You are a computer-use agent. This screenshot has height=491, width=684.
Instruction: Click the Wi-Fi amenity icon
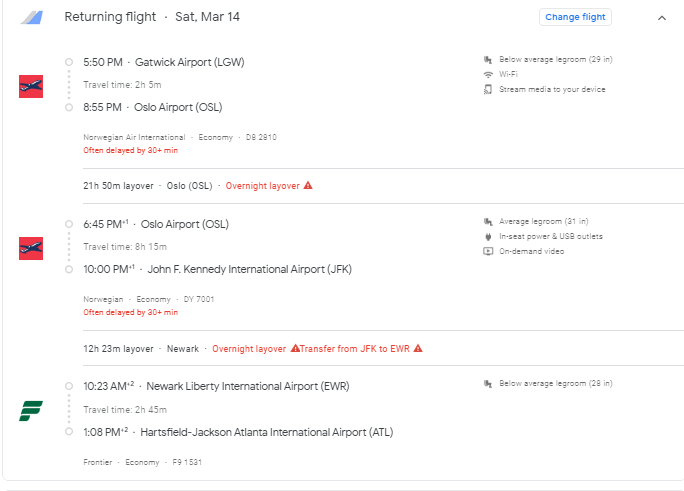[488, 74]
